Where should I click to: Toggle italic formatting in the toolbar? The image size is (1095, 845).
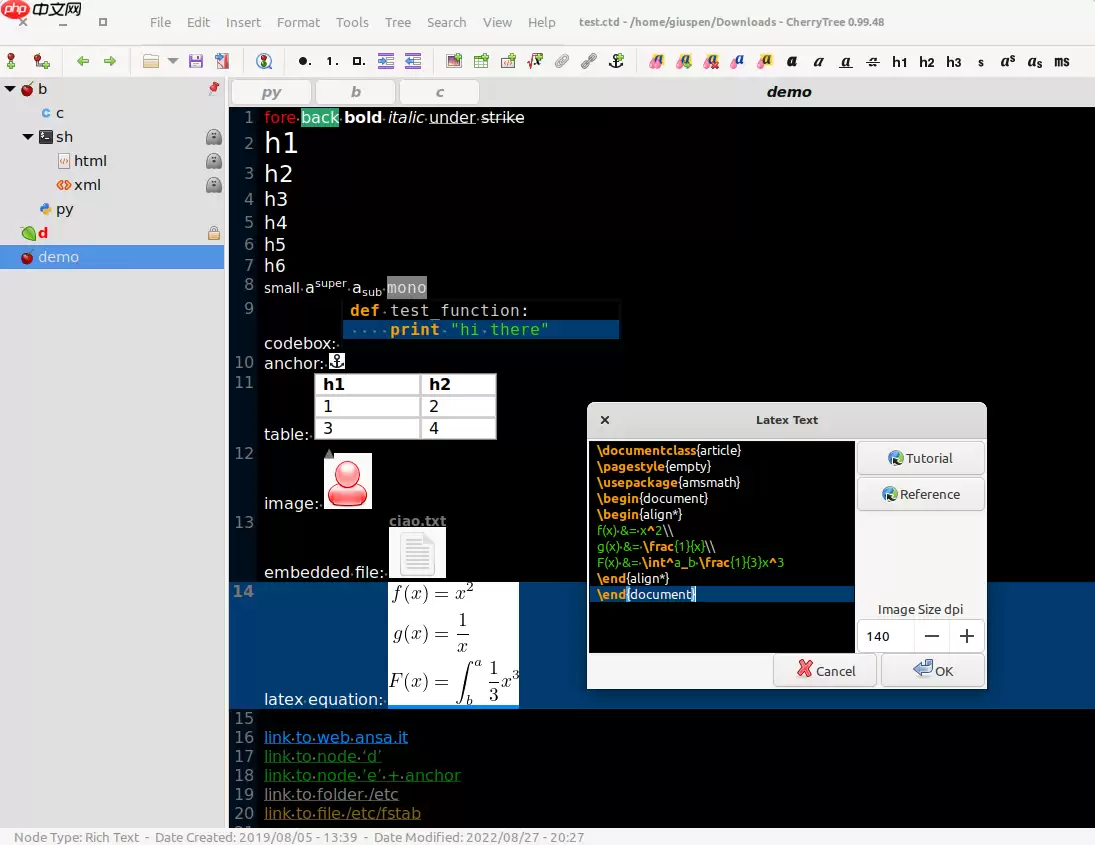tap(818, 61)
